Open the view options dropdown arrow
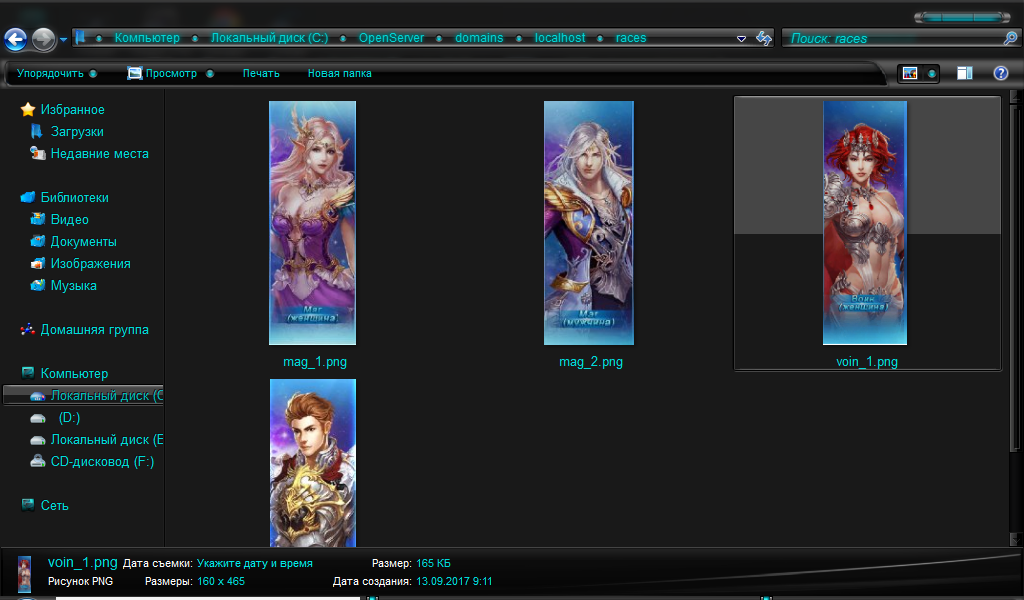1024x600 pixels. (x=932, y=73)
